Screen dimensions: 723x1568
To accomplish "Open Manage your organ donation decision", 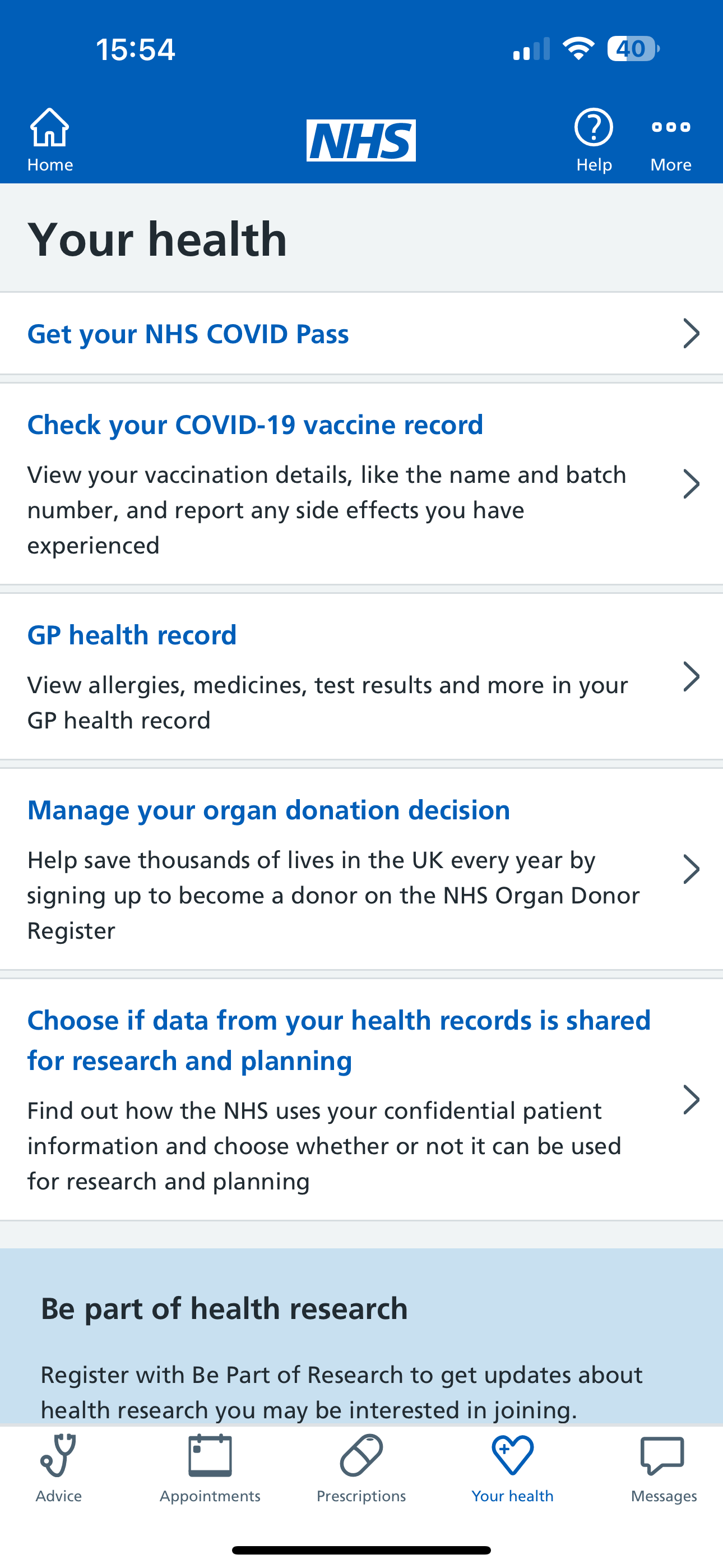I will tap(268, 810).
